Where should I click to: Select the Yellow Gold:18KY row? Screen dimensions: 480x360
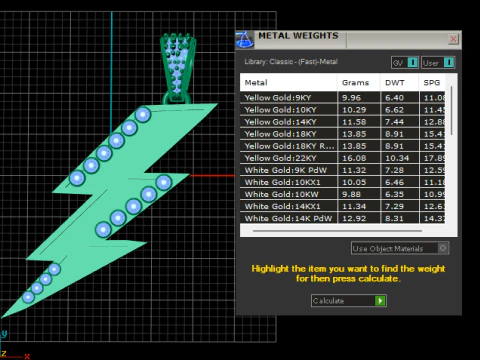(342, 134)
